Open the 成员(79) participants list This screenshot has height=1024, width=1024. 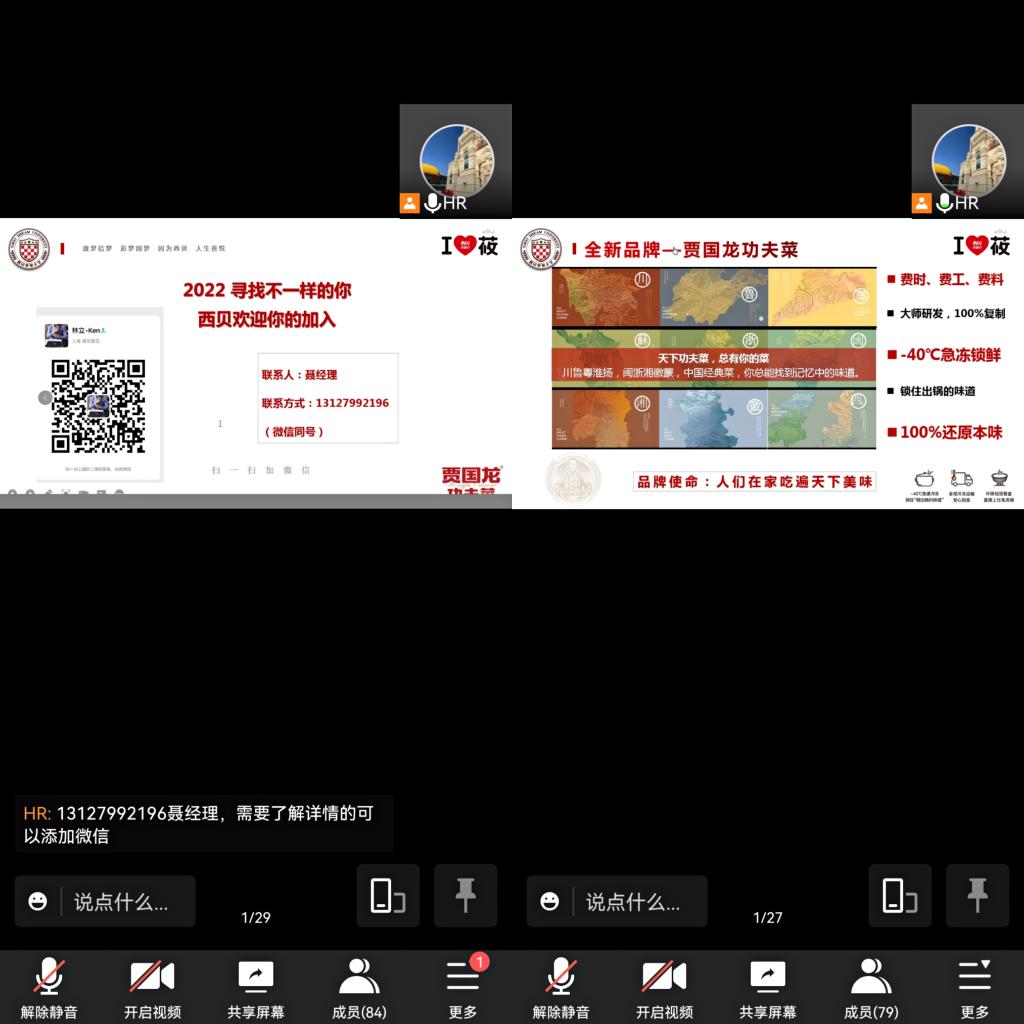(871, 986)
